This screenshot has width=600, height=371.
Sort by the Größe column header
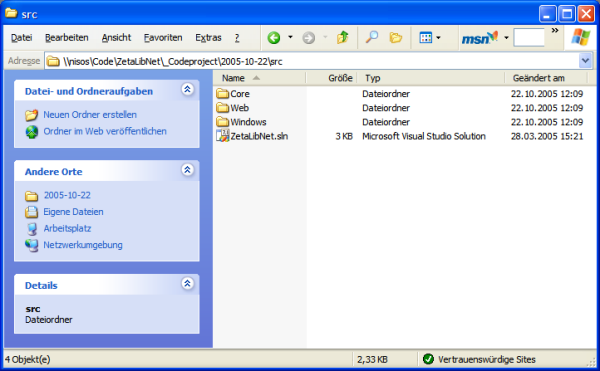pyautogui.click(x=331, y=78)
